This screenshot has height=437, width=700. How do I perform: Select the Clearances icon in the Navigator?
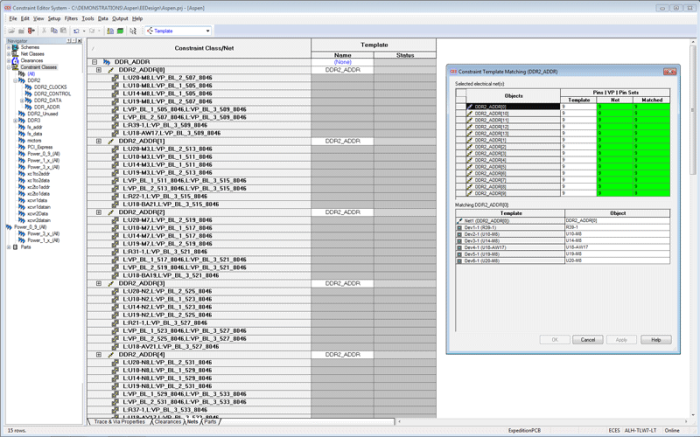coord(14,60)
